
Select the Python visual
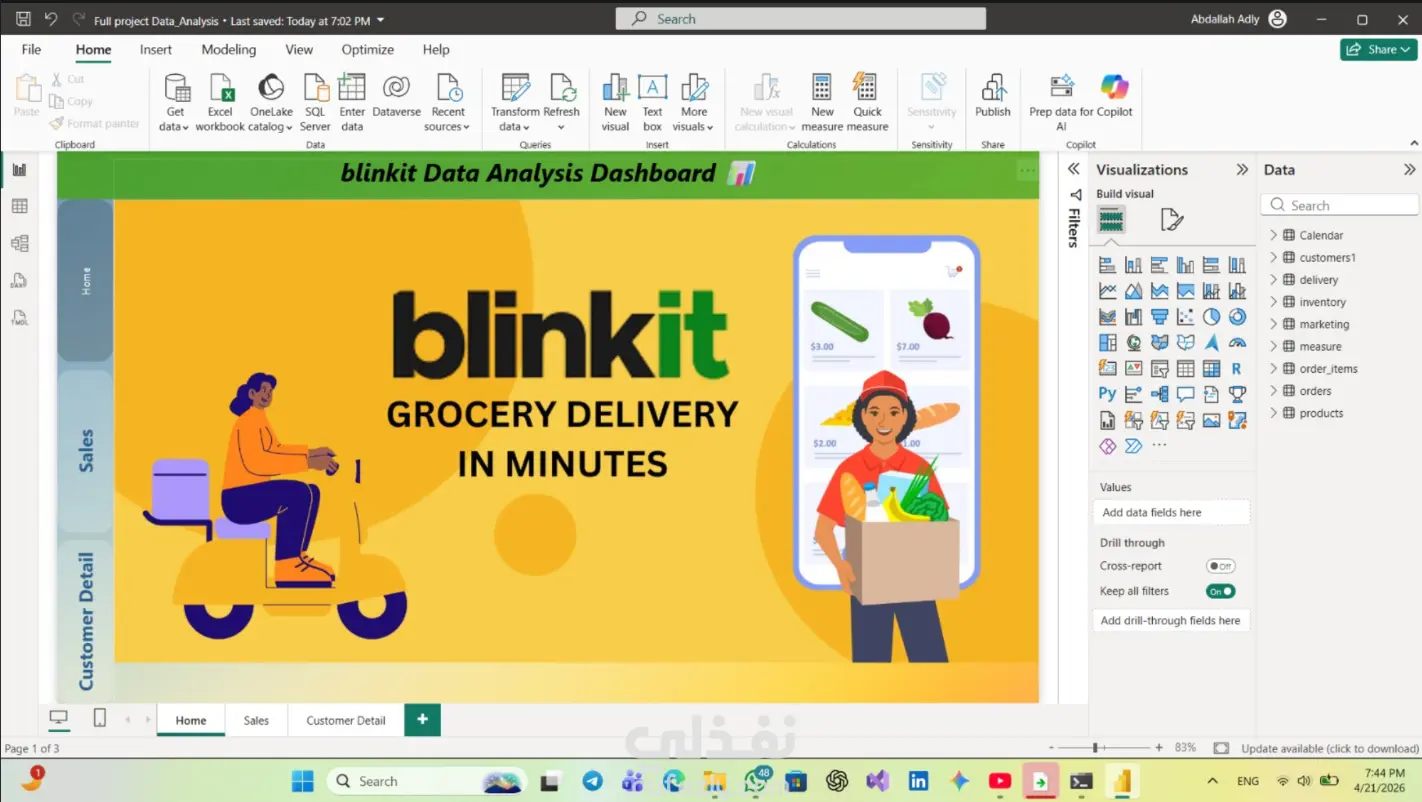(1107, 394)
